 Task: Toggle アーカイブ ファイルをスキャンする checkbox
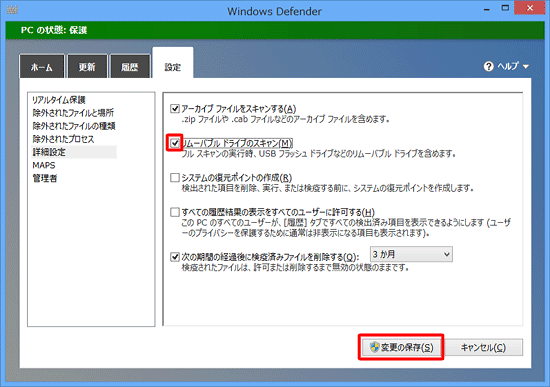175,108
